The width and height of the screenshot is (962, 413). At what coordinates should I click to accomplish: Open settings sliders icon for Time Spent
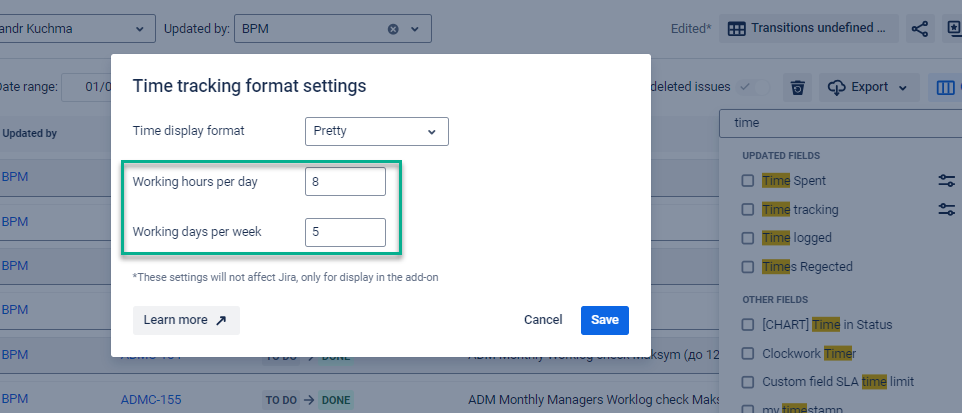(x=947, y=181)
